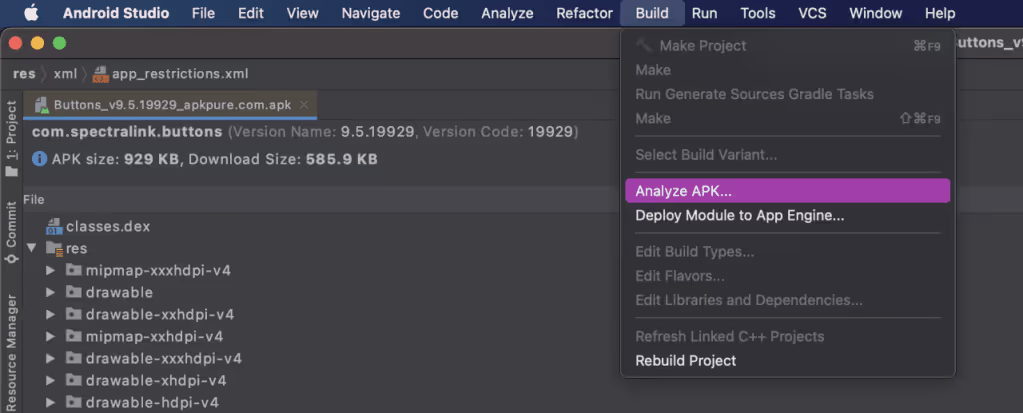Click the xml breadcrumb

point(65,74)
